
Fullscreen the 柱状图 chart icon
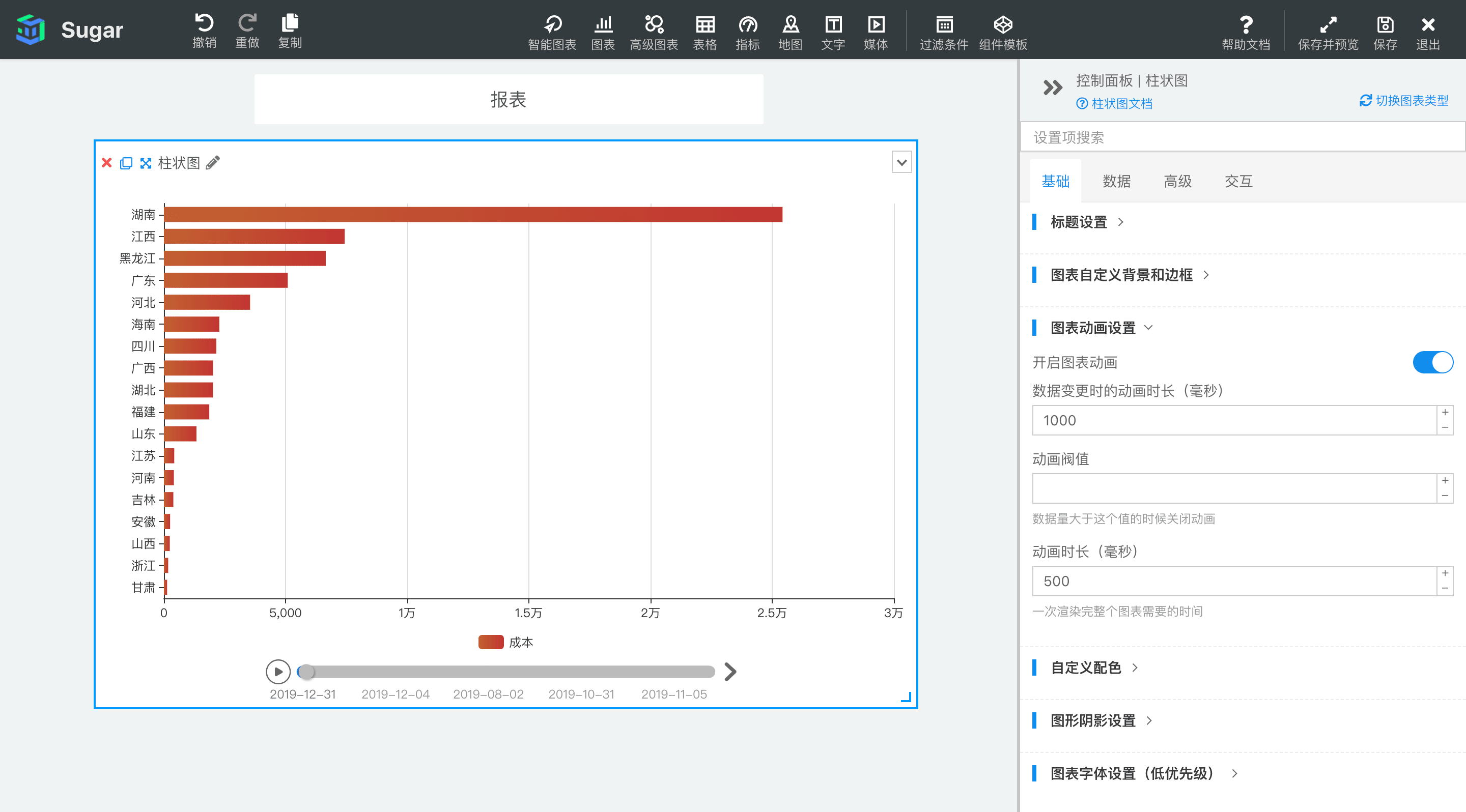[x=146, y=163]
